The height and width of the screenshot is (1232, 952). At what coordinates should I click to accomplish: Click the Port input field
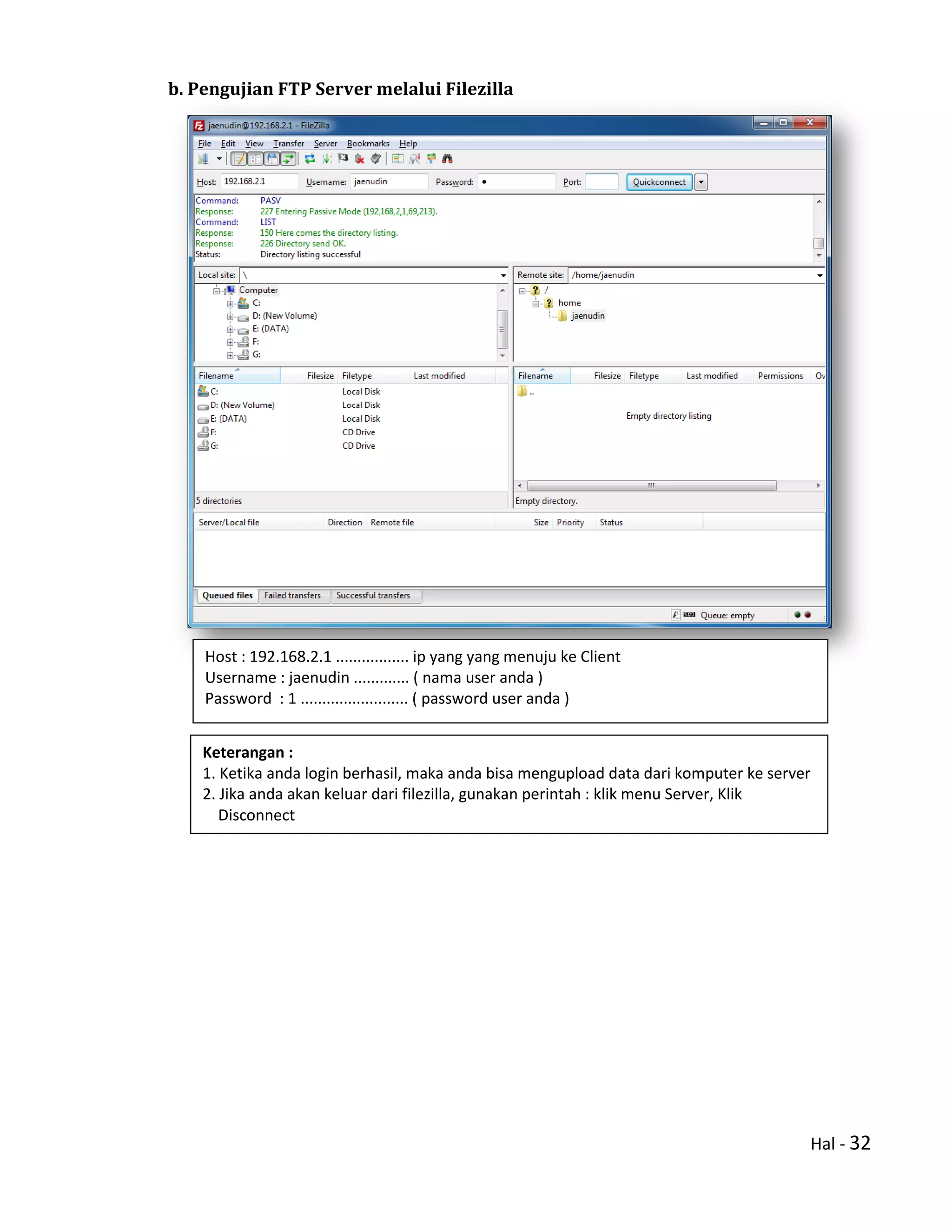(x=602, y=182)
